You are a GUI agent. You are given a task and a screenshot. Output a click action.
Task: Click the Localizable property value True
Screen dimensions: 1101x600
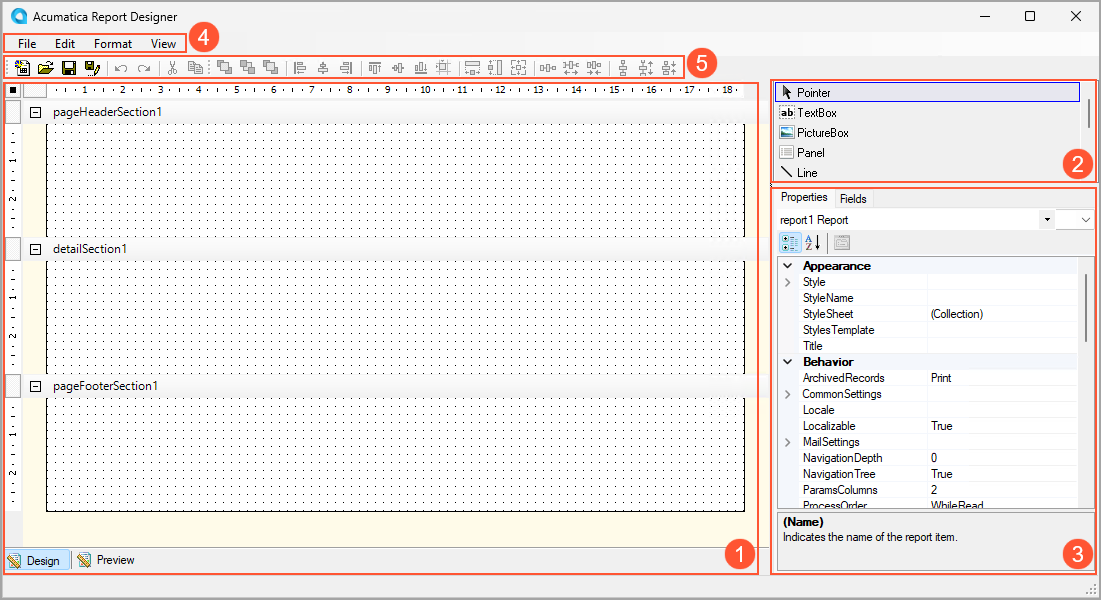click(942, 426)
